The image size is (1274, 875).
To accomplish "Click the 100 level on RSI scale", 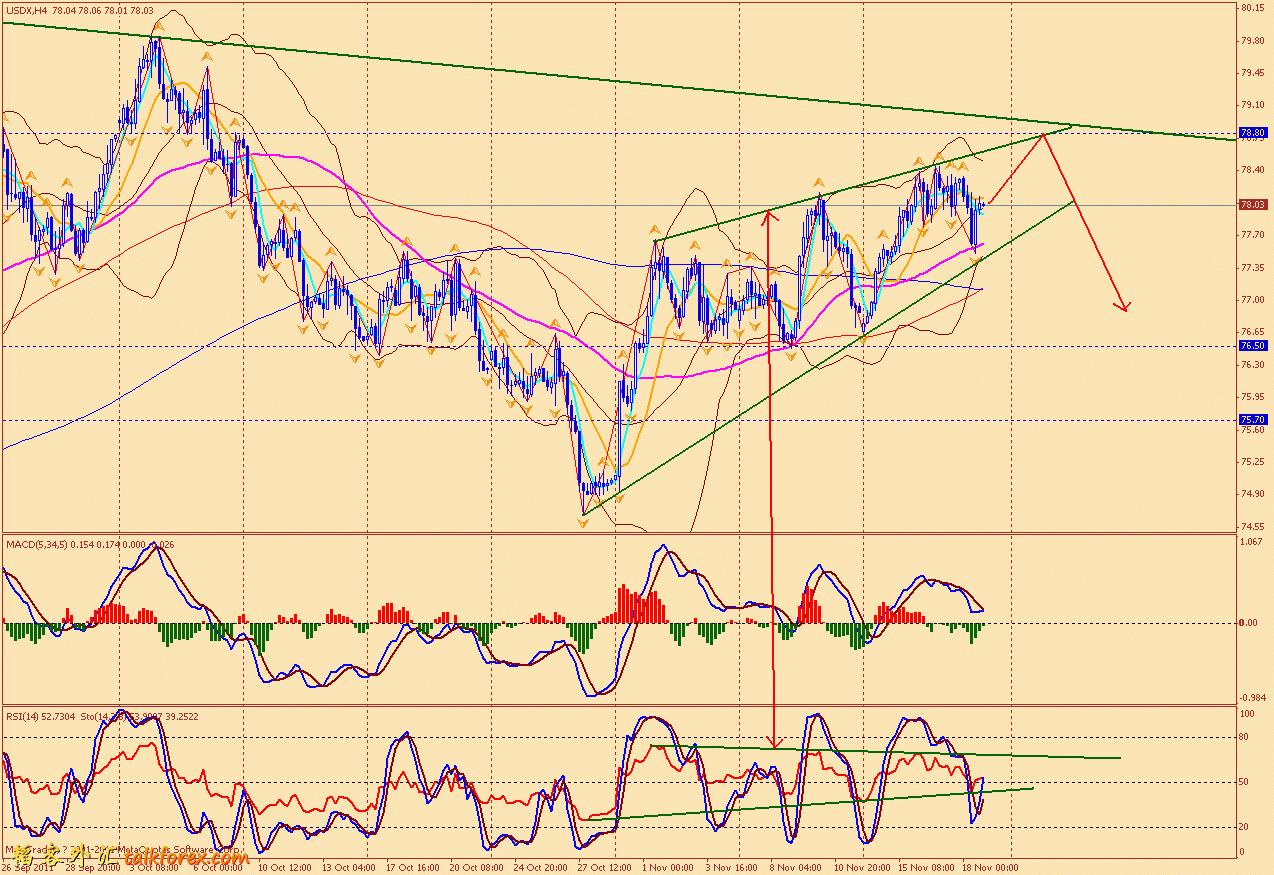I will click(1247, 715).
